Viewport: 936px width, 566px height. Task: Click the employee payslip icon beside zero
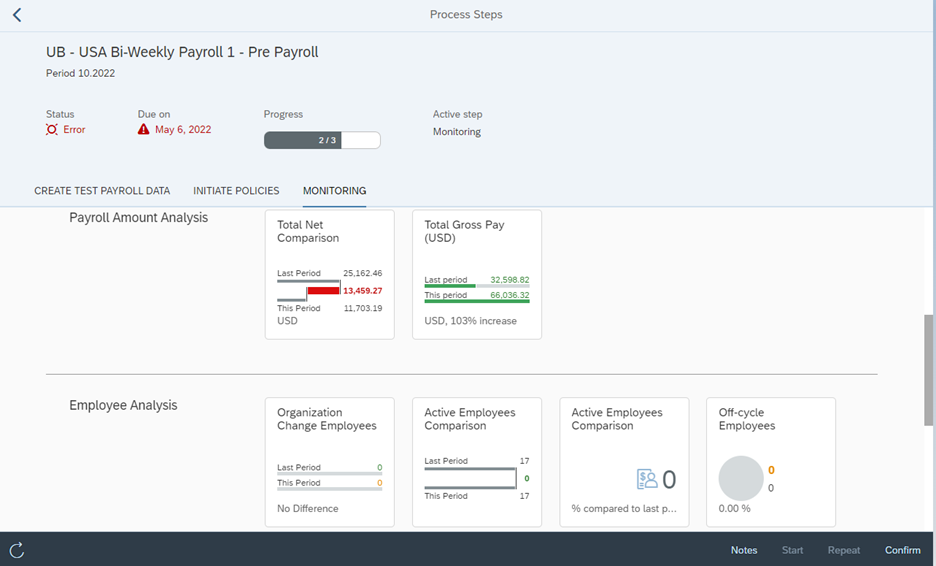pyautogui.click(x=647, y=480)
